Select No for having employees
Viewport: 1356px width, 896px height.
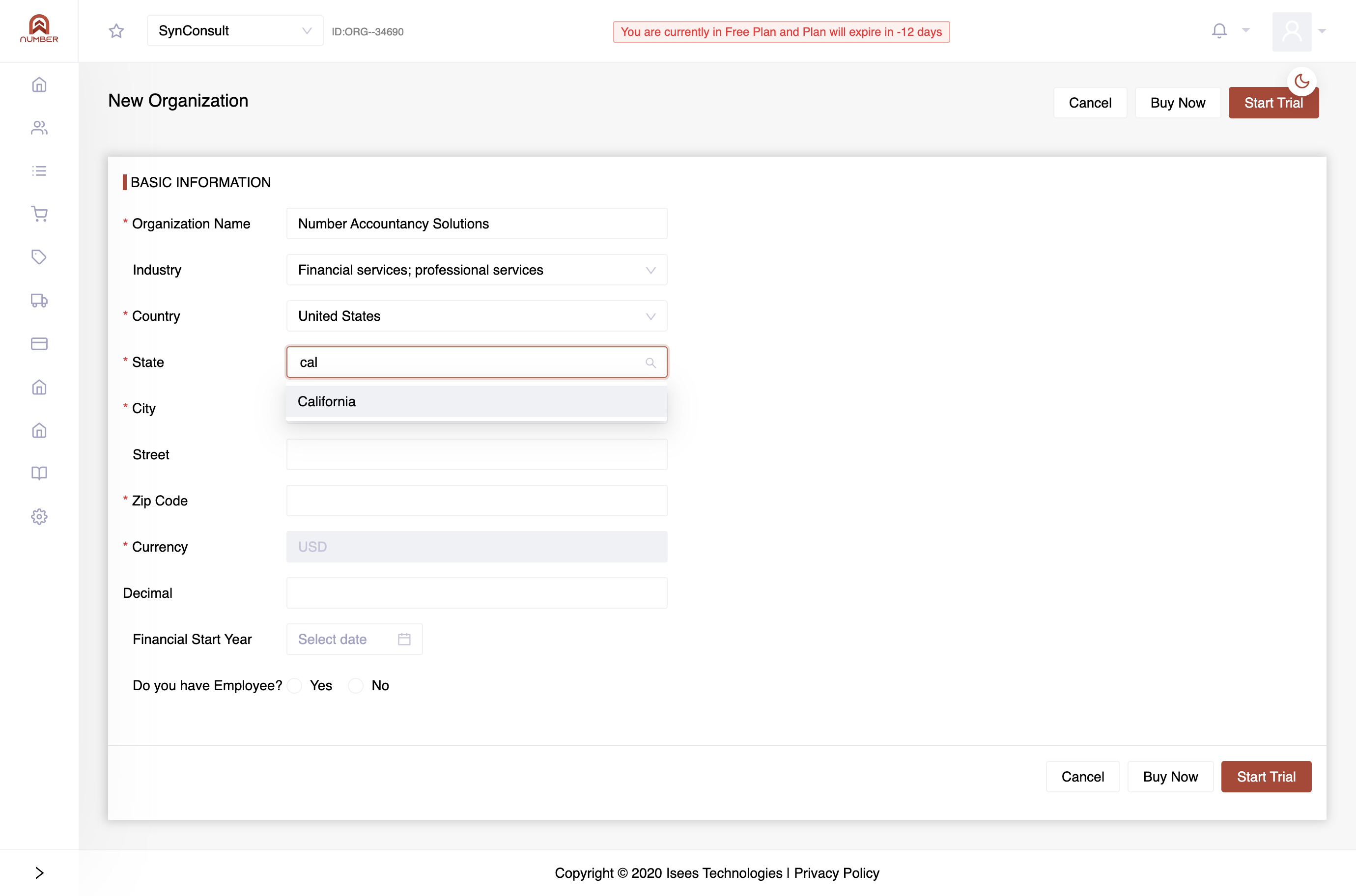[356, 685]
